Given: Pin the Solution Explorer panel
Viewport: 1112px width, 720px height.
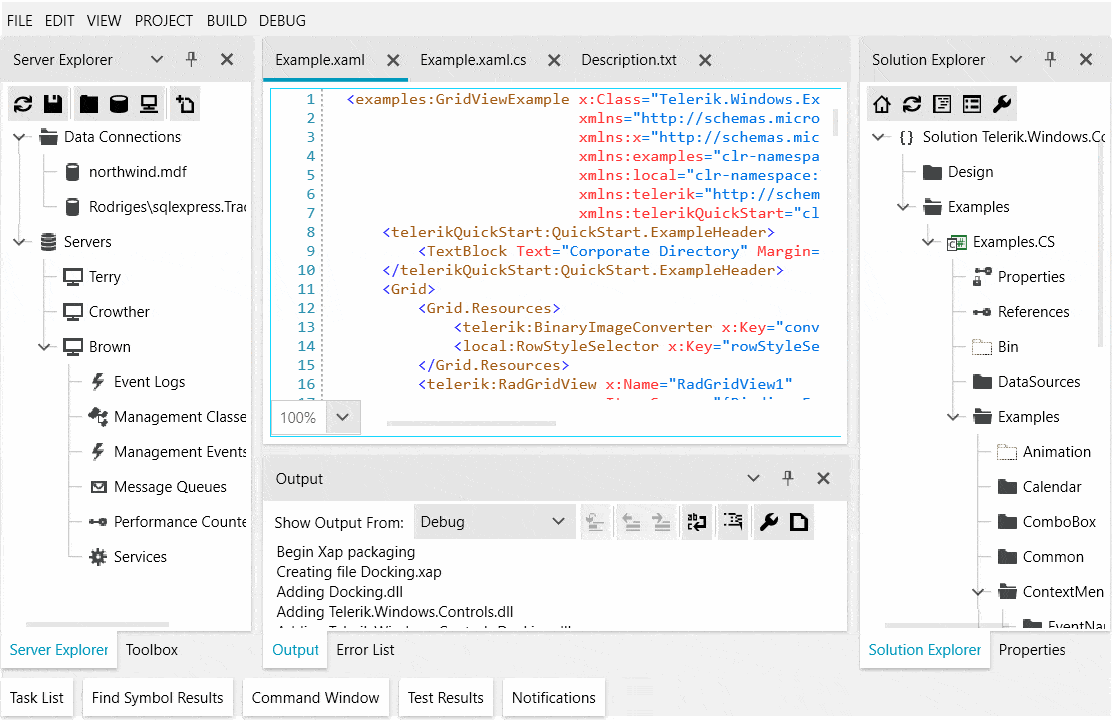Looking at the screenshot, I should [1050, 60].
